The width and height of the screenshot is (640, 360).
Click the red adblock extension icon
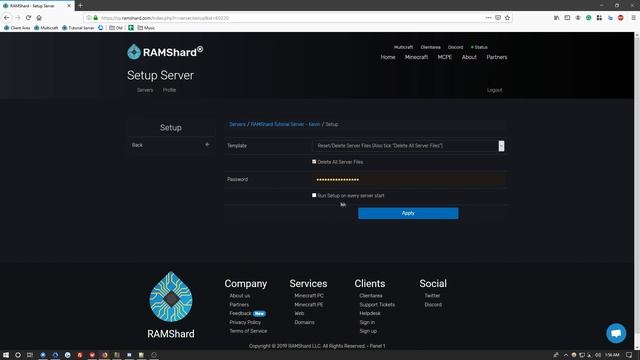click(621, 18)
